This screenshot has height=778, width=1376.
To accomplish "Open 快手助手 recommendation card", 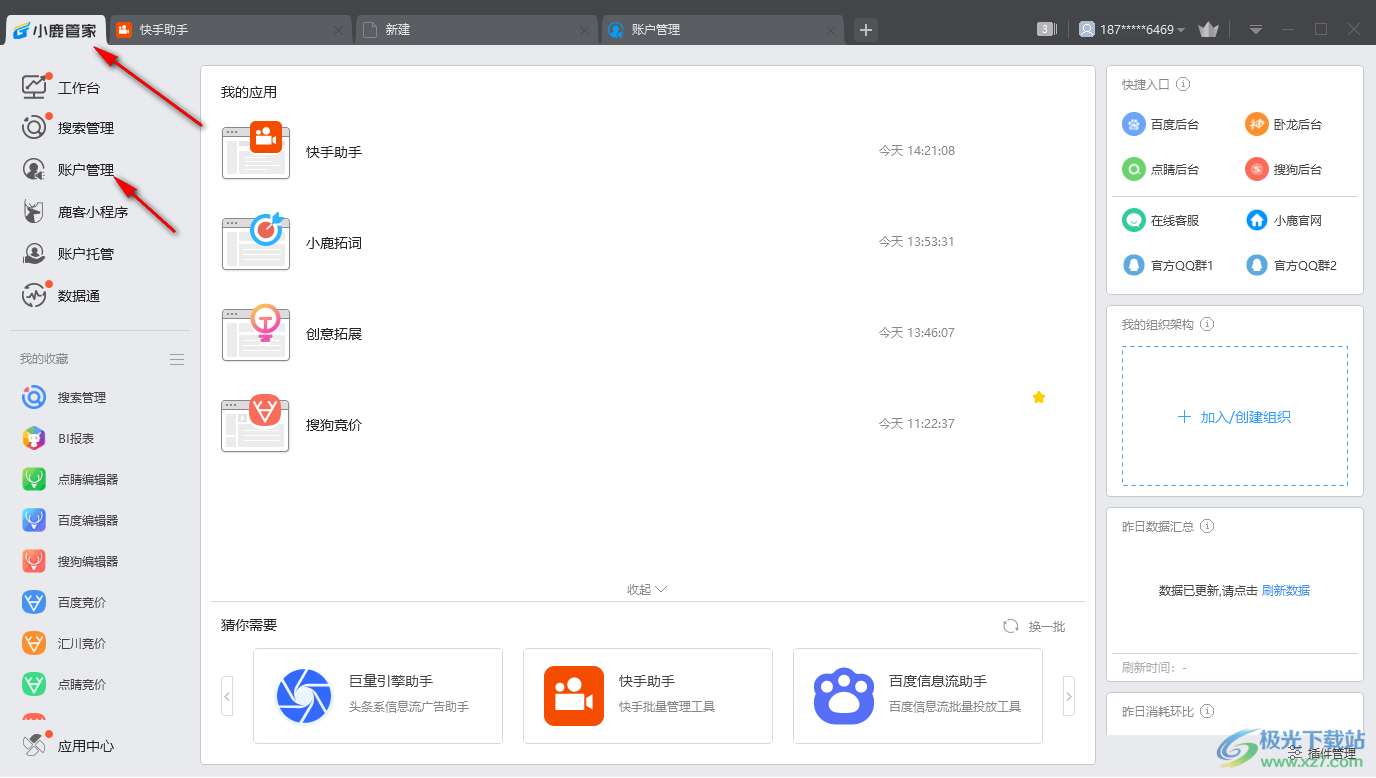I will click(x=648, y=696).
